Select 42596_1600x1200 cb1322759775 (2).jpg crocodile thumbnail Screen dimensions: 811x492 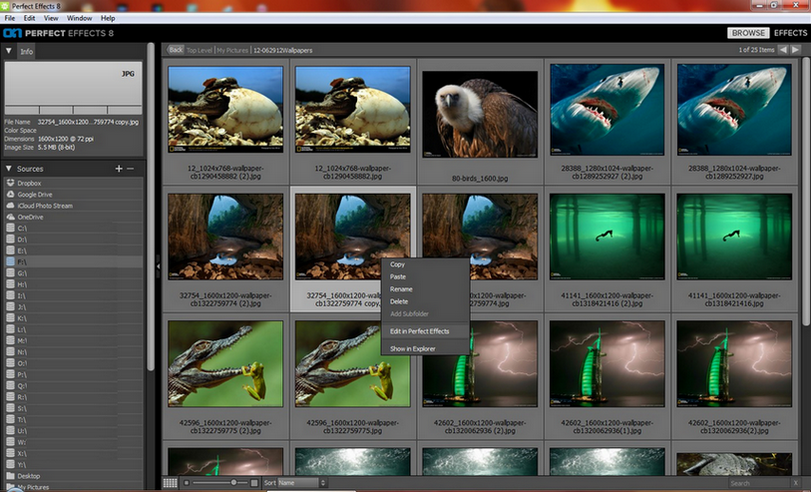click(226, 364)
